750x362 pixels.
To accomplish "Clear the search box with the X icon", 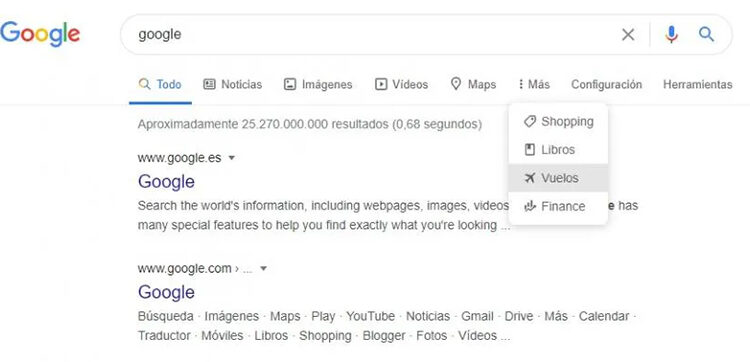I will click(628, 34).
